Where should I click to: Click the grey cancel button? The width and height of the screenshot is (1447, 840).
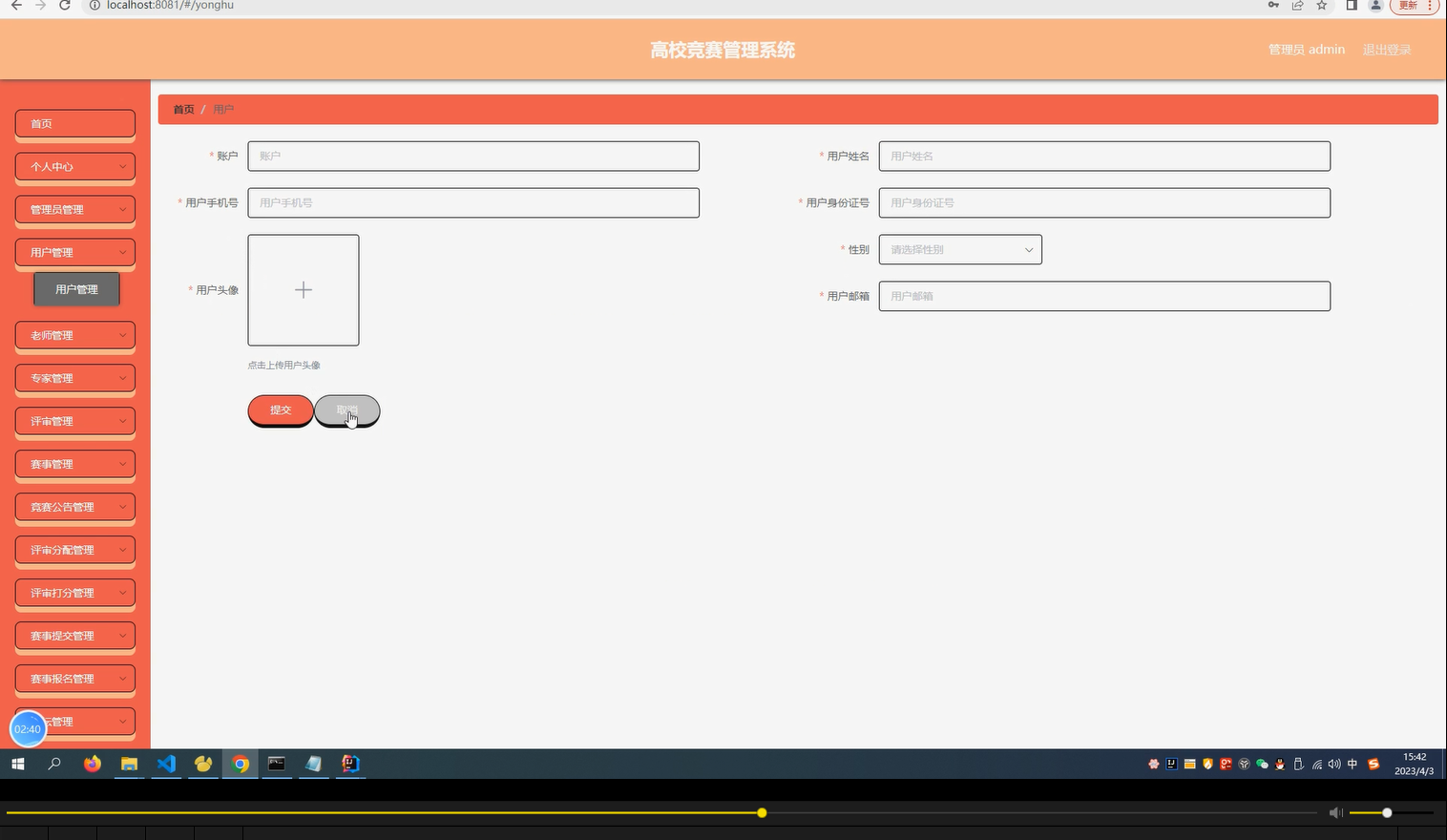click(347, 410)
